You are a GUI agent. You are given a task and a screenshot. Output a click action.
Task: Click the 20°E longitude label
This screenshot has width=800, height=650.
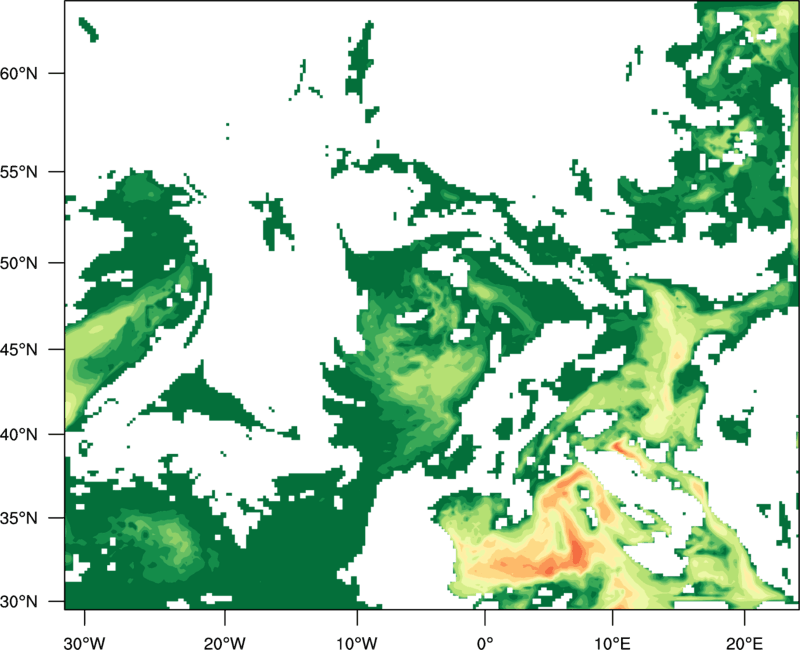744,643
